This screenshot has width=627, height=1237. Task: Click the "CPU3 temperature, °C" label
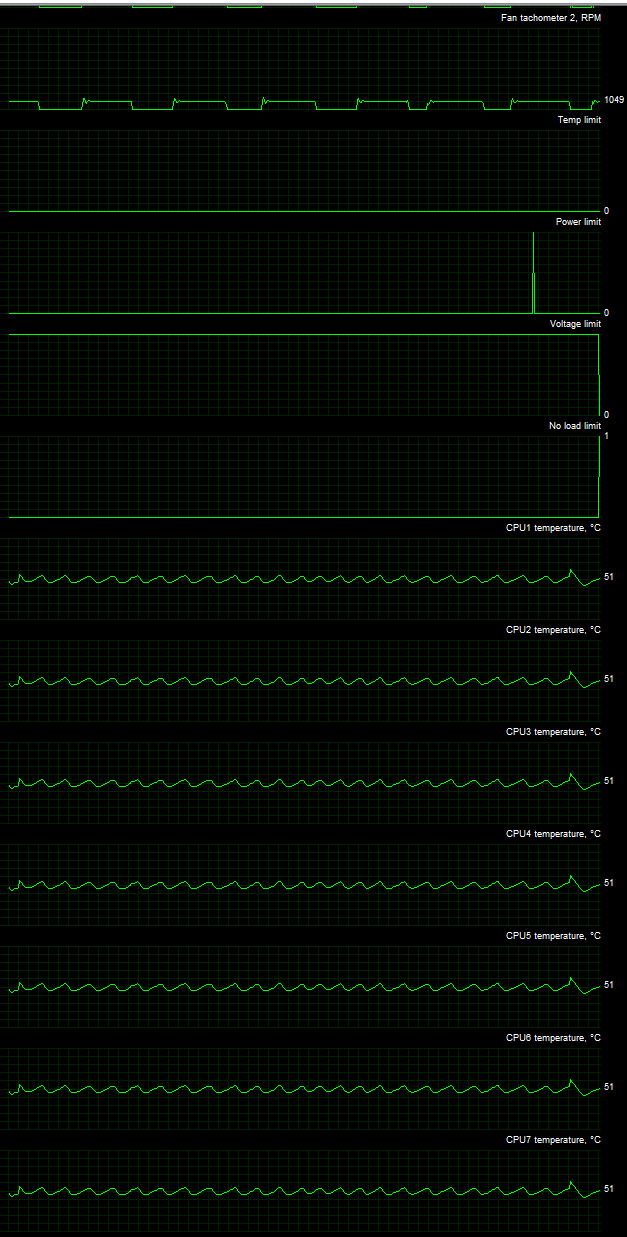(553, 732)
